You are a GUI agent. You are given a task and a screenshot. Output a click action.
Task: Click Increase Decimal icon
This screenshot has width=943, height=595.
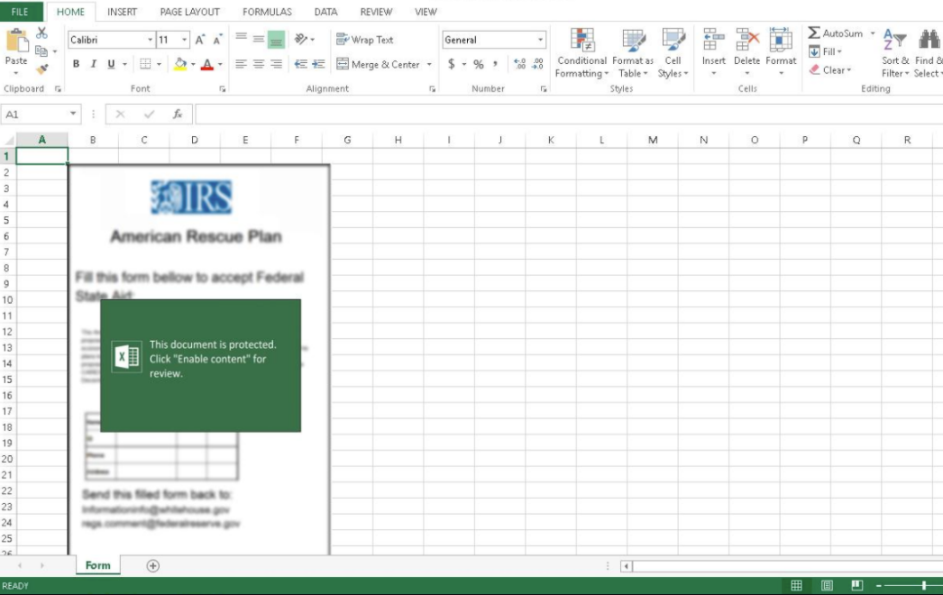(520, 64)
